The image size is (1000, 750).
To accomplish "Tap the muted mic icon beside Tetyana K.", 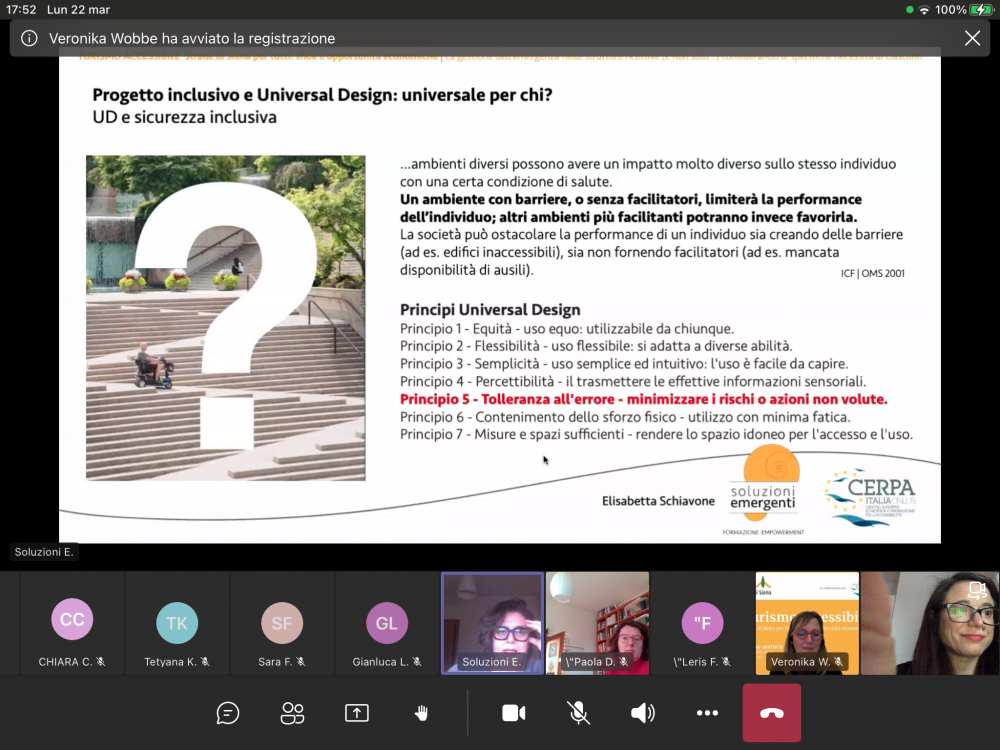I will tap(205, 662).
